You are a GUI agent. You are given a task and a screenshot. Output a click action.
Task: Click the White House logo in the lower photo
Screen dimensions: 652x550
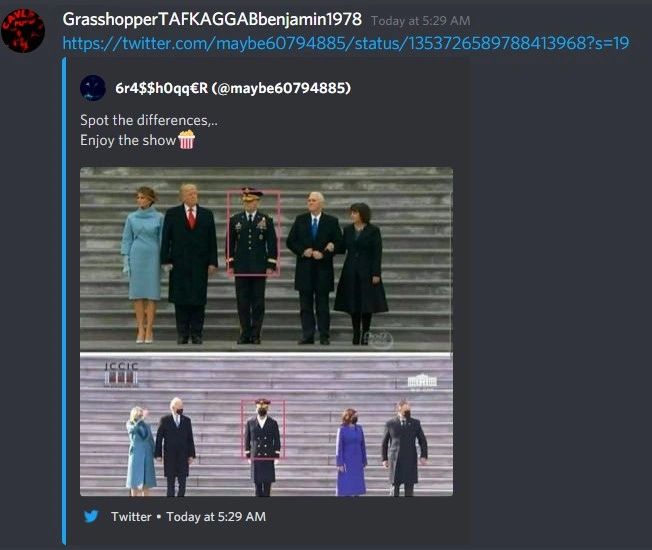click(x=422, y=382)
